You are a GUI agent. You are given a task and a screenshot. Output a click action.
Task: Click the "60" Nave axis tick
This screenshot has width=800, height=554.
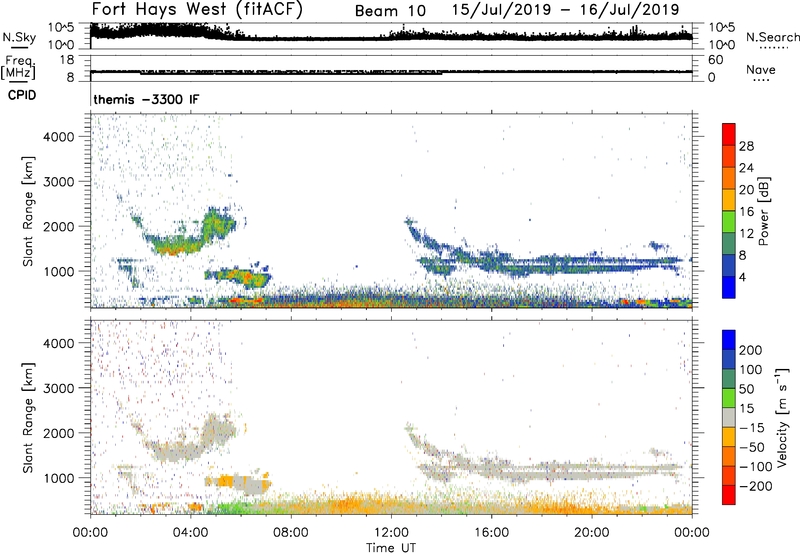coord(715,60)
